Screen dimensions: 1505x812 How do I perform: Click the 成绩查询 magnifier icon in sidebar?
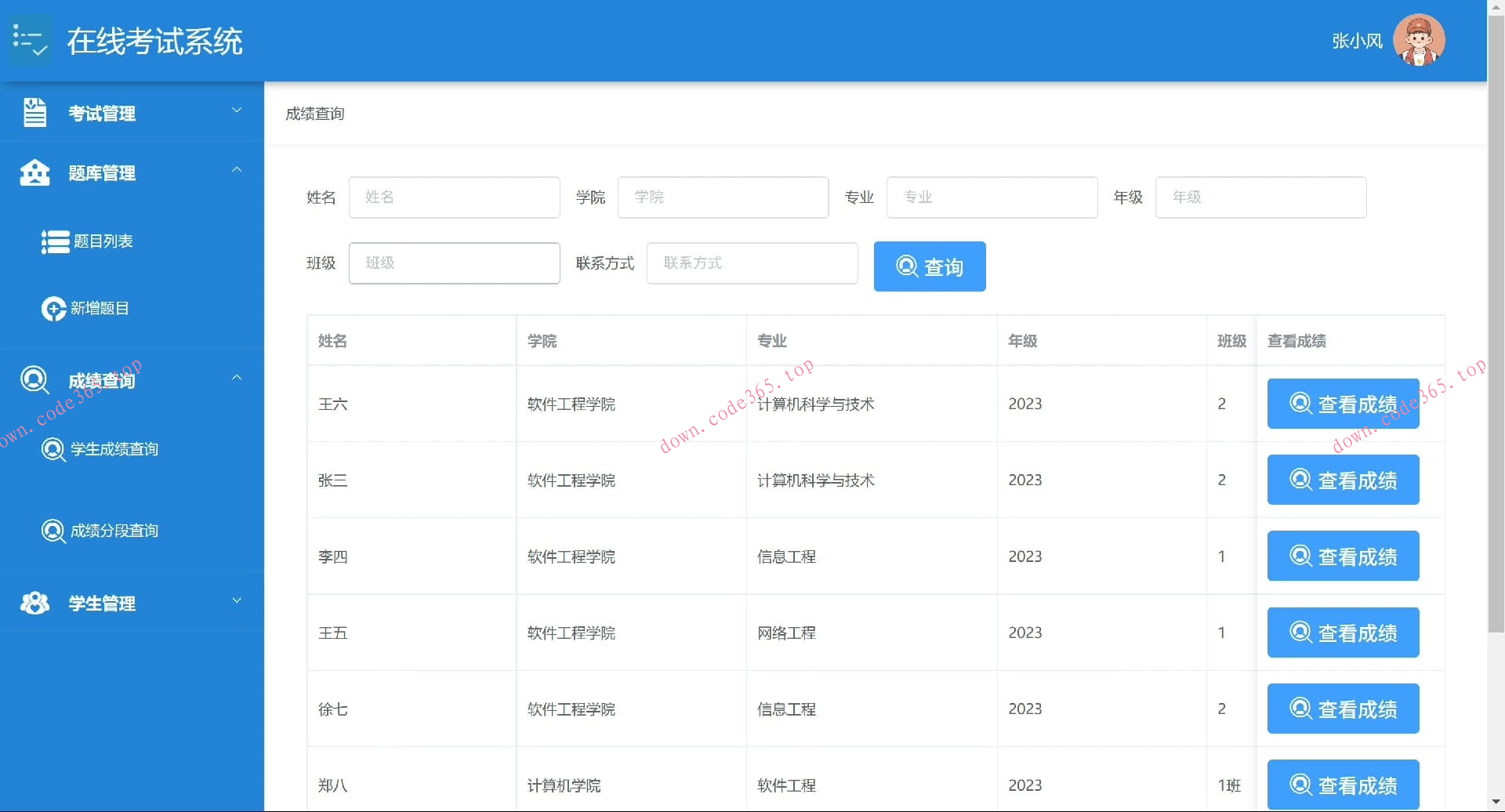point(34,380)
